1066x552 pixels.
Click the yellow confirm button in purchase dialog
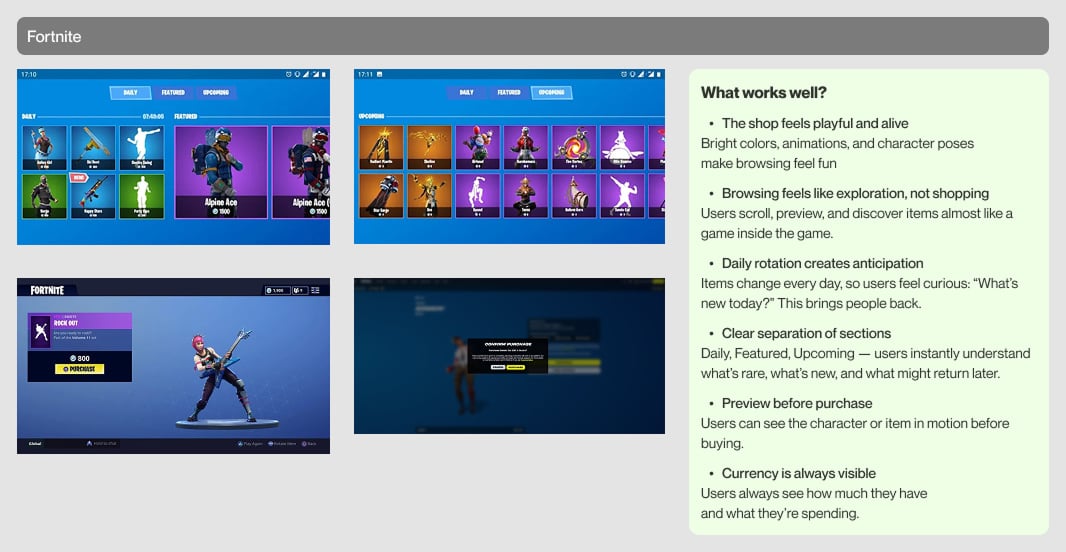tap(516, 367)
